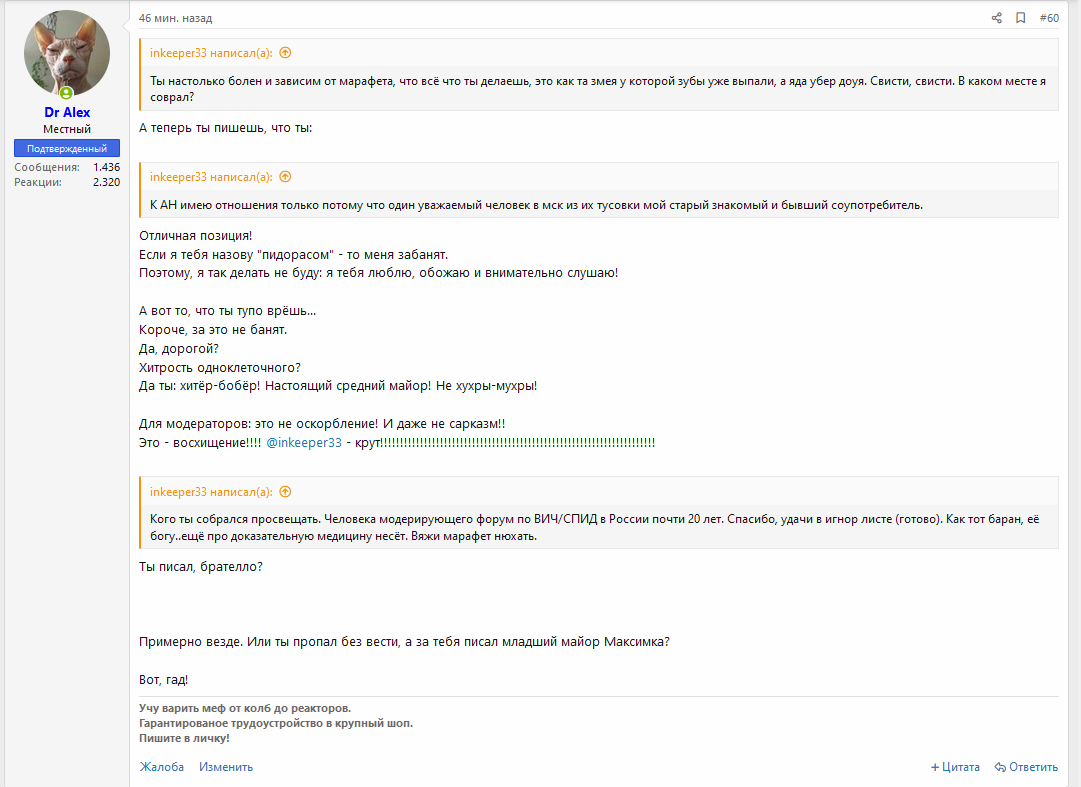Open the @inkeeper33 mention in the post body
1081x787 pixels.
point(304,442)
